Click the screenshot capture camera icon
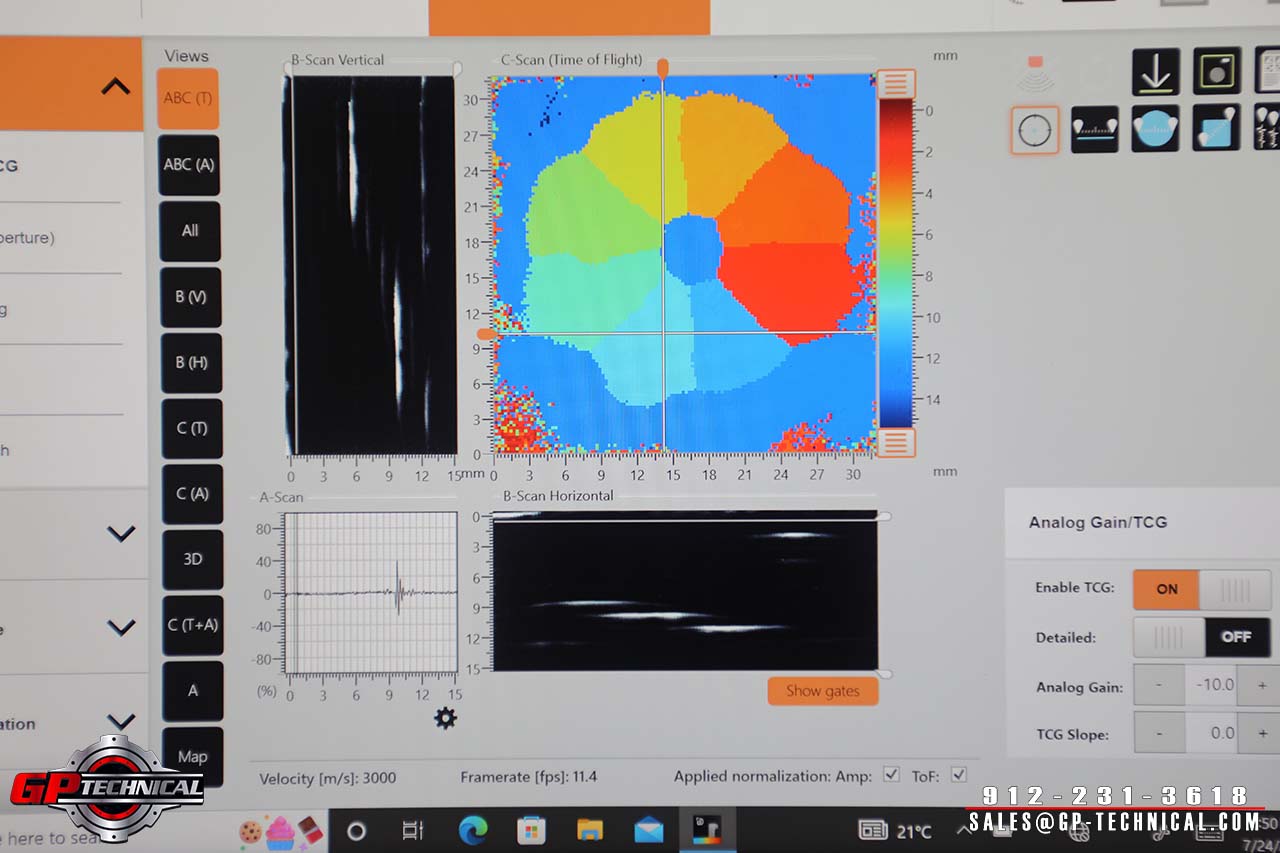The width and height of the screenshot is (1280, 853). pyautogui.click(x=1216, y=72)
